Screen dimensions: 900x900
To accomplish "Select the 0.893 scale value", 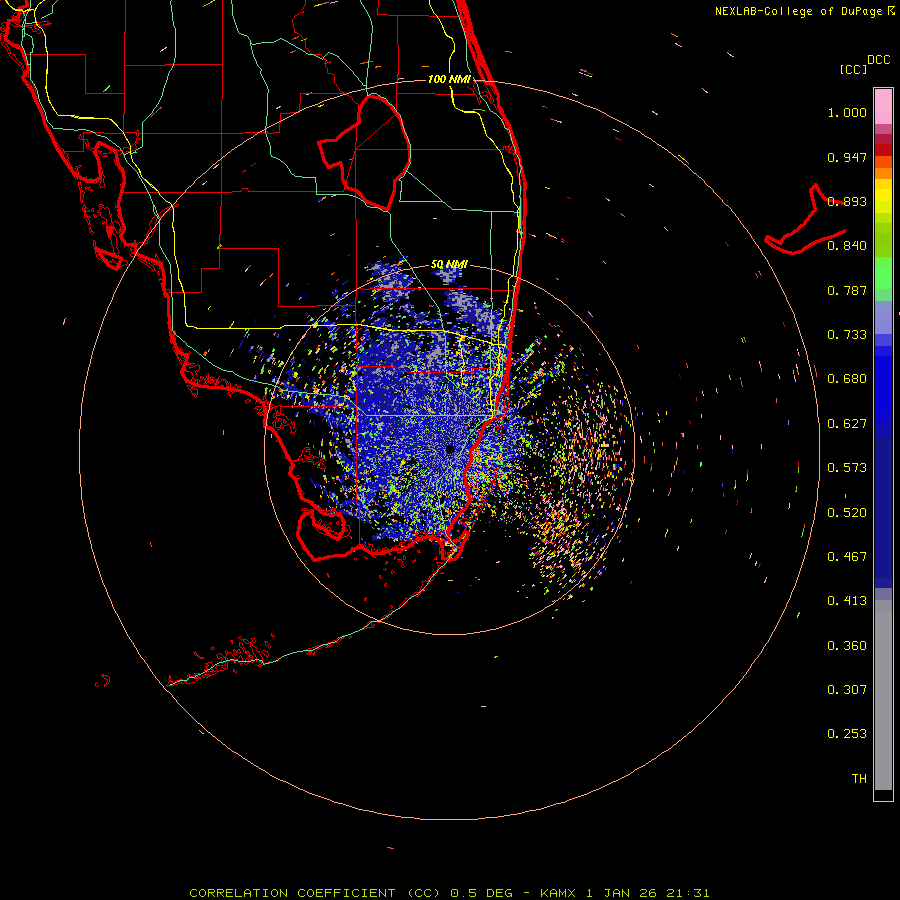I will coord(847,201).
